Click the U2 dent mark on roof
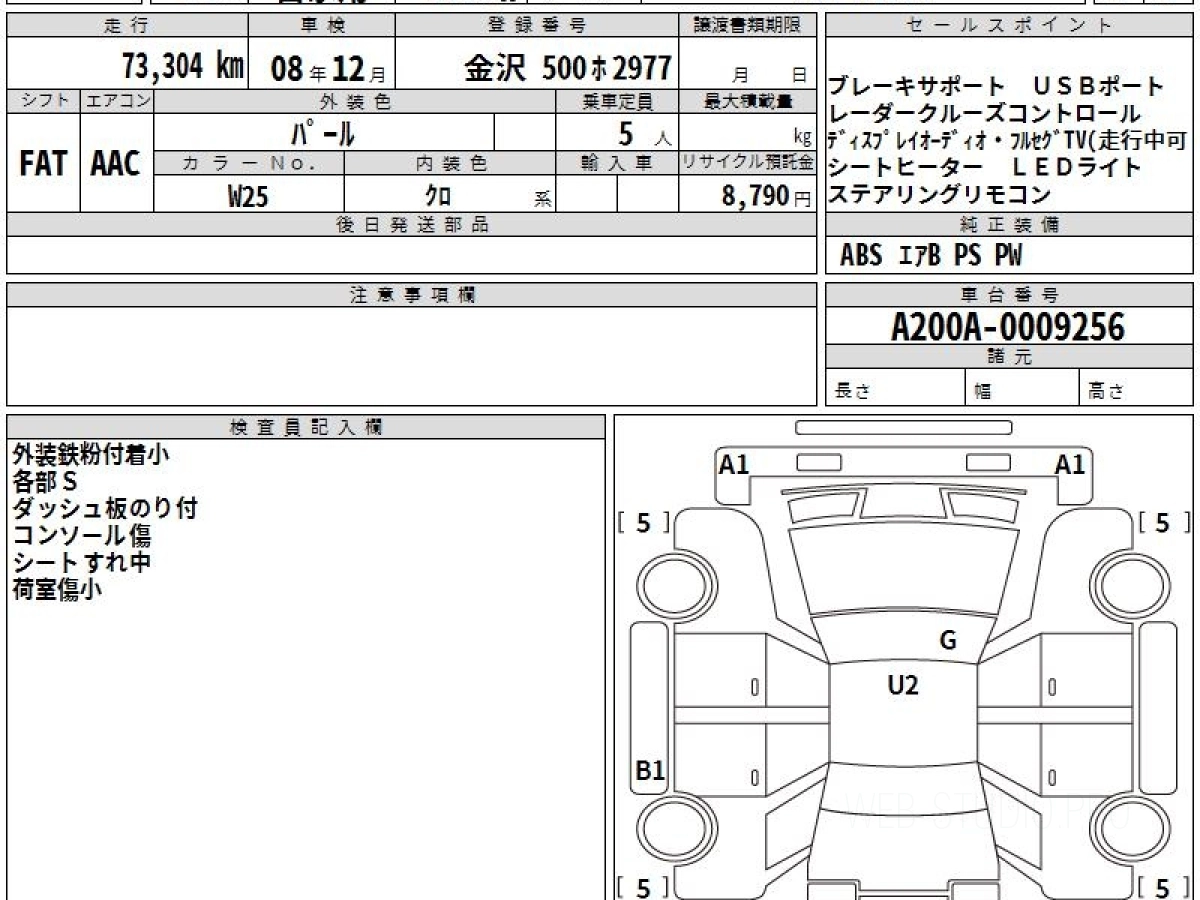1200x900 pixels. (902, 685)
